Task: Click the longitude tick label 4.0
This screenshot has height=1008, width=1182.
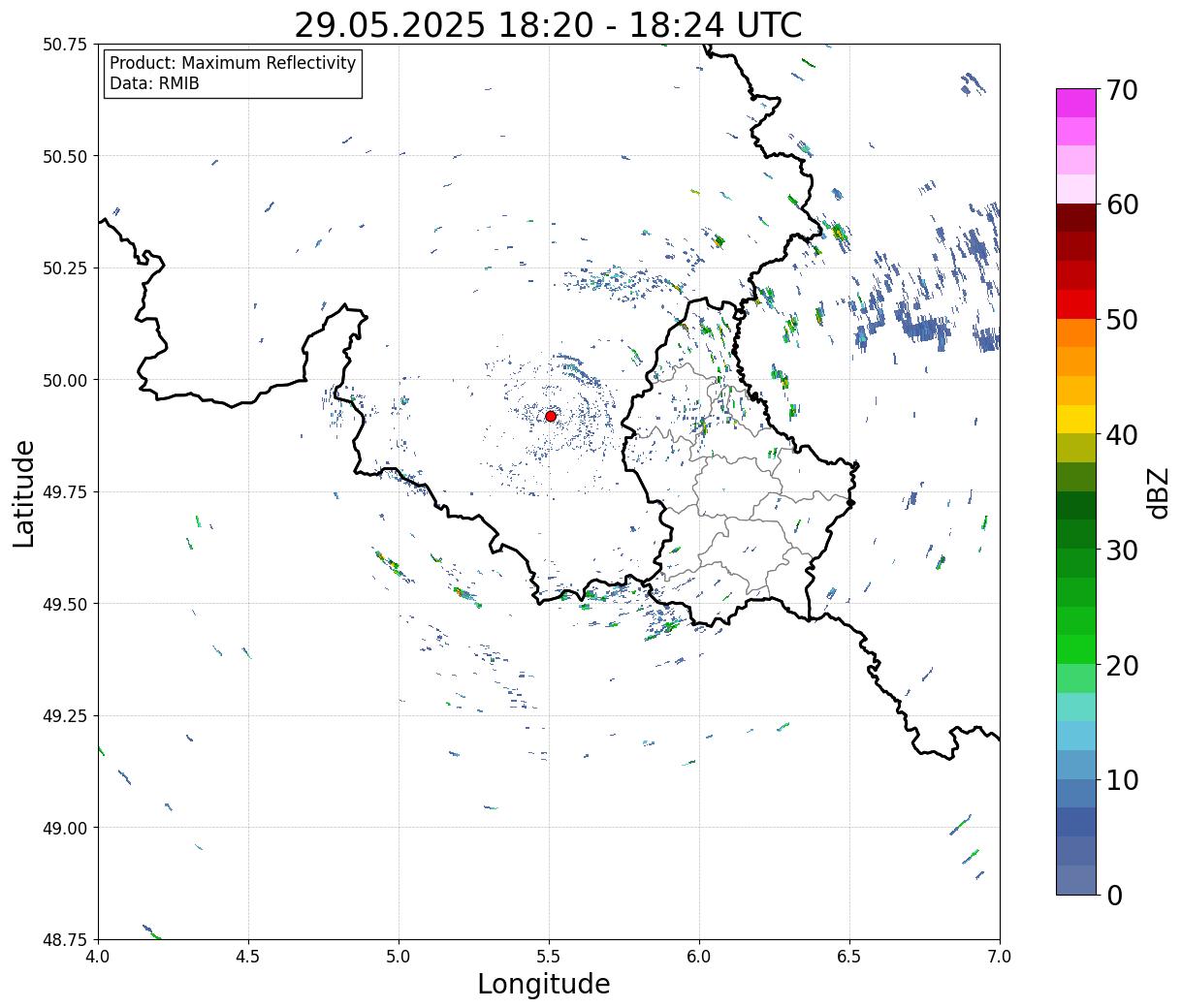Action: pos(98,957)
